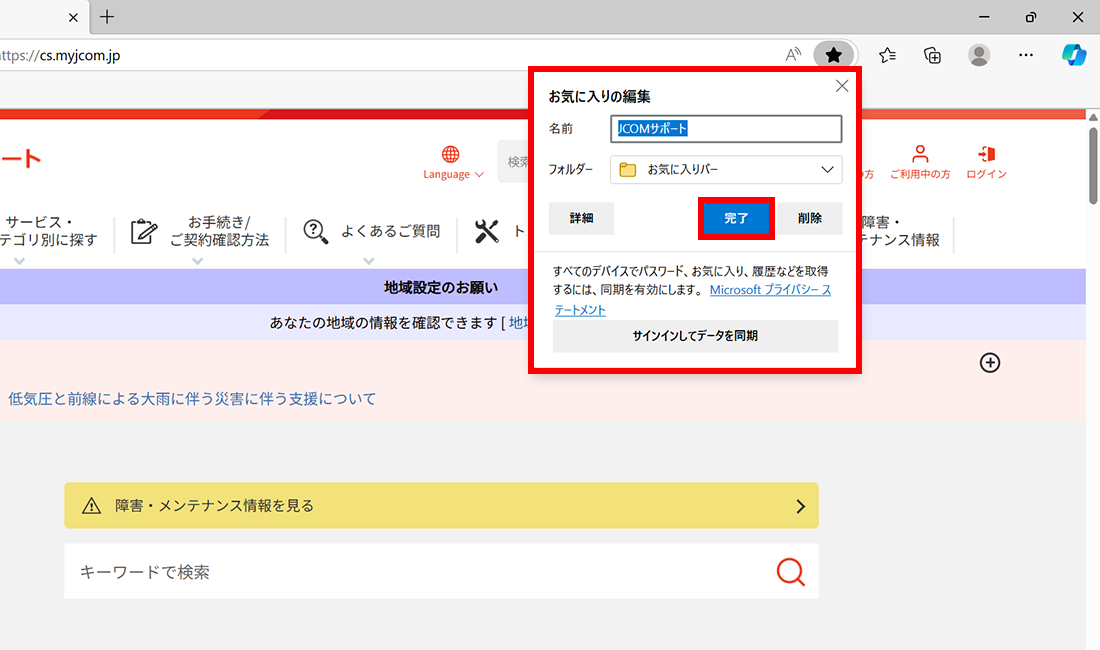This screenshot has height=650, width=1100.
Task: Click the warning triangle icon on yellow banner
Action: [91, 506]
